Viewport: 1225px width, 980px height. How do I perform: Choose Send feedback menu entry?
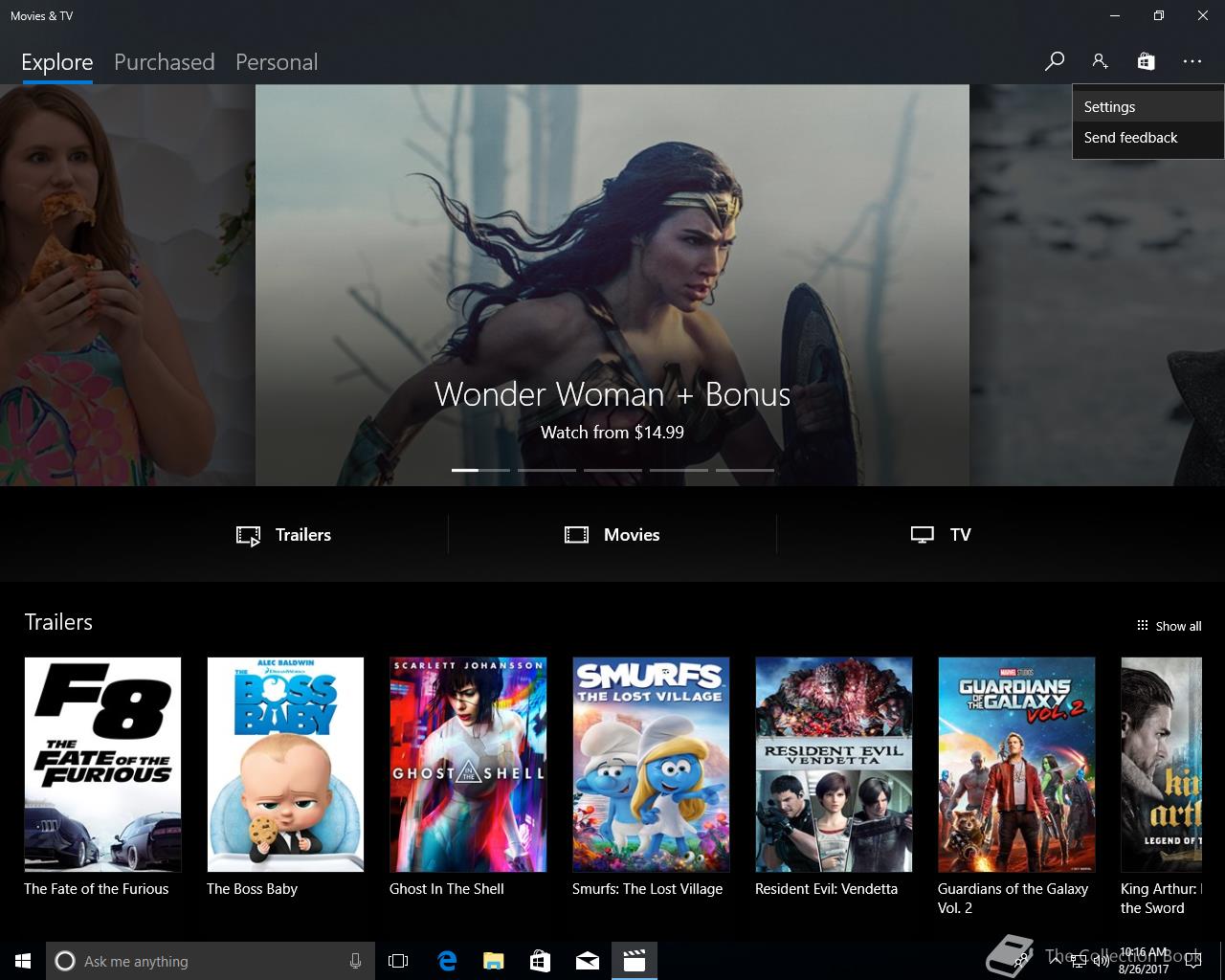[x=1147, y=138]
